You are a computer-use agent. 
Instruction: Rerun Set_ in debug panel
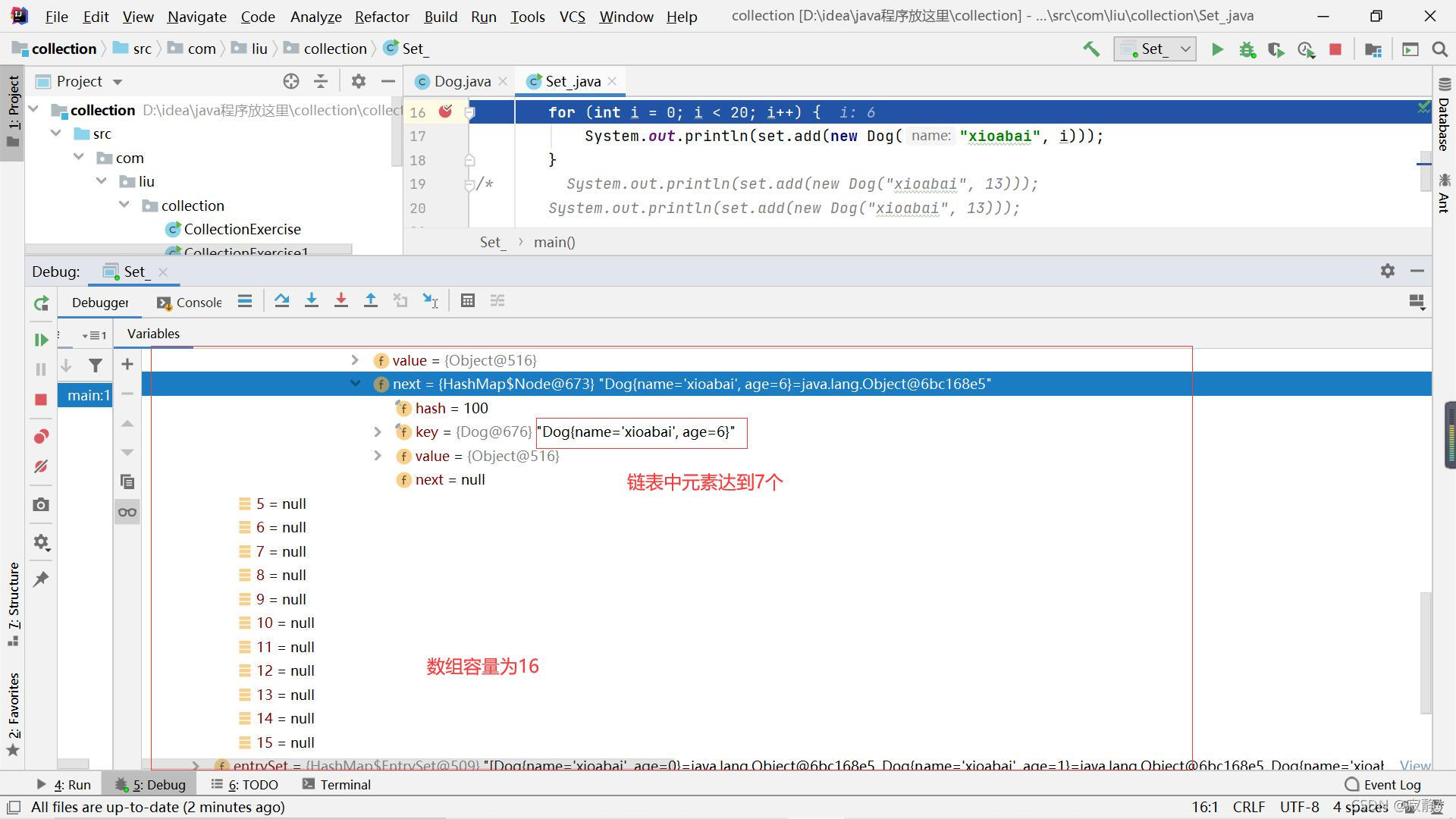pyautogui.click(x=41, y=304)
